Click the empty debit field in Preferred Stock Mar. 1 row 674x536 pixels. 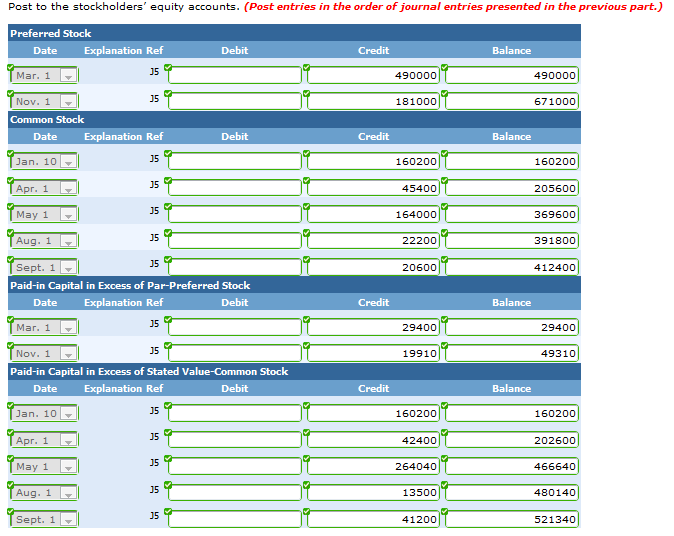pos(235,76)
